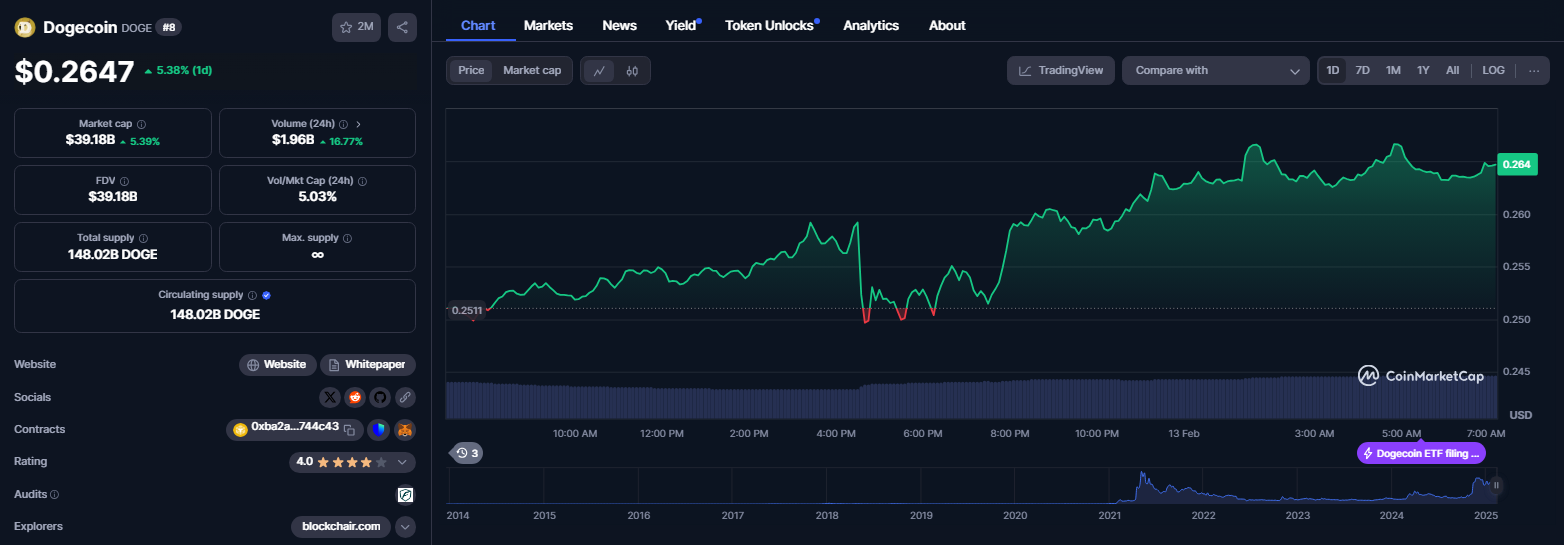Click the blue shield icon in Contracts row
Screen dimensions: 1564x545
click(x=378, y=430)
